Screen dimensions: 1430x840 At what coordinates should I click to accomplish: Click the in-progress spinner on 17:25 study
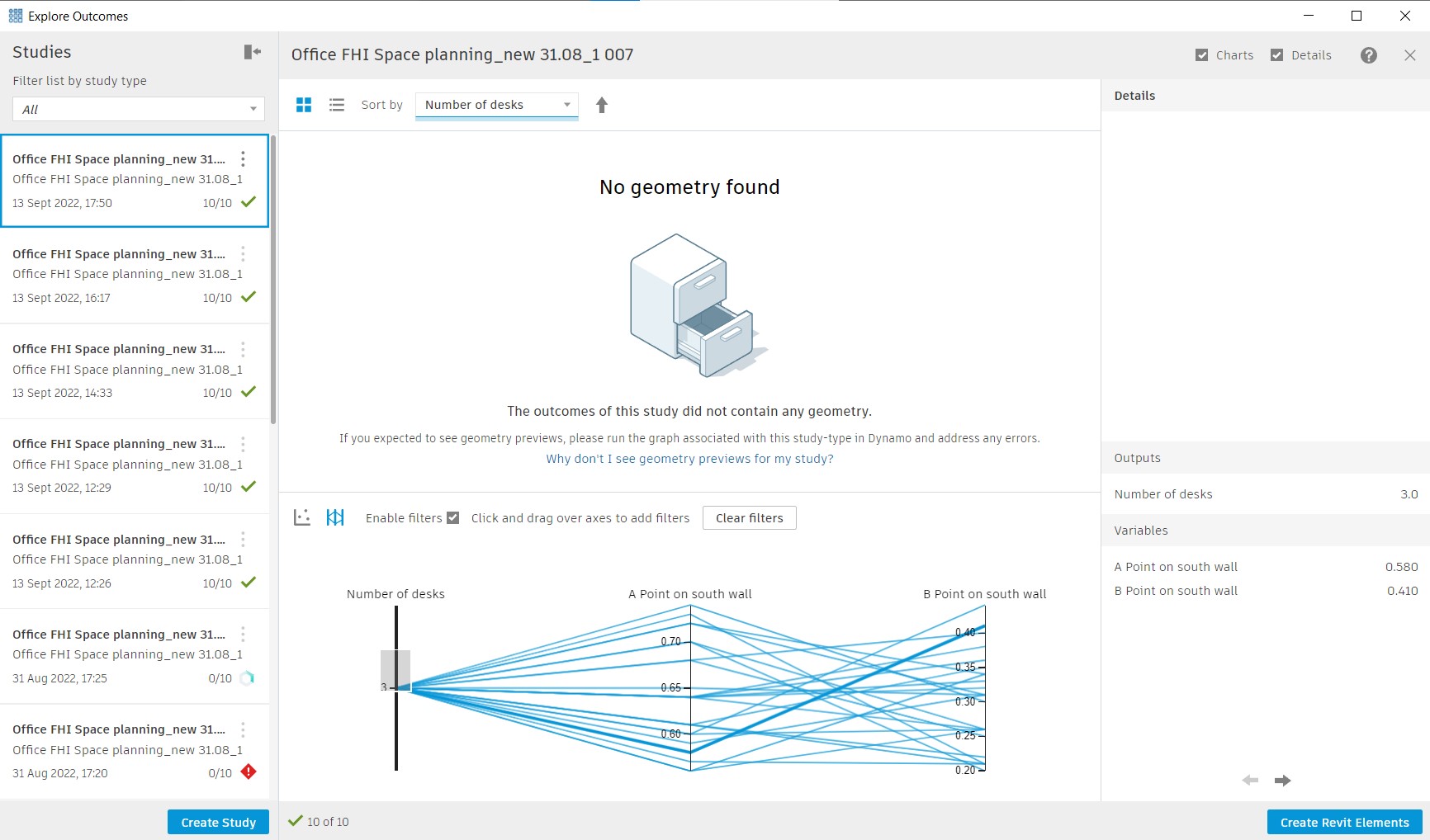pyautogui.click(x=247, y=678)
